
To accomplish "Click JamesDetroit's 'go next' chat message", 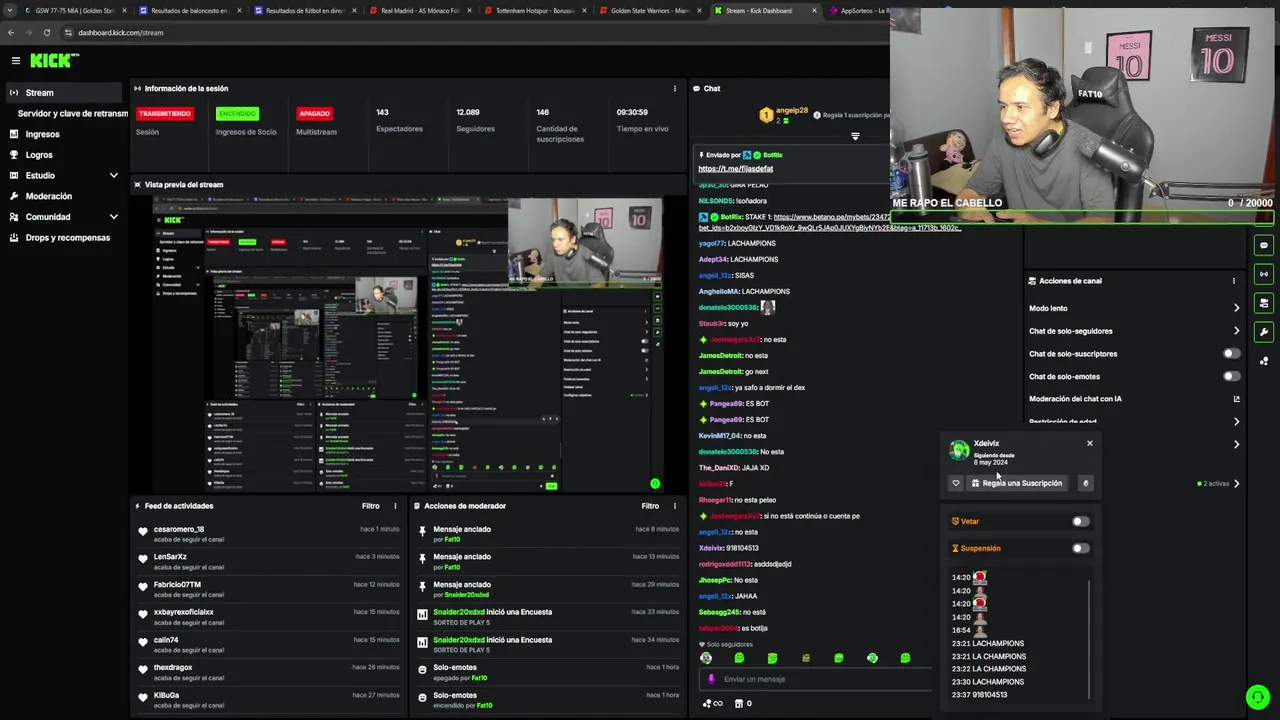I will (734, 371).
